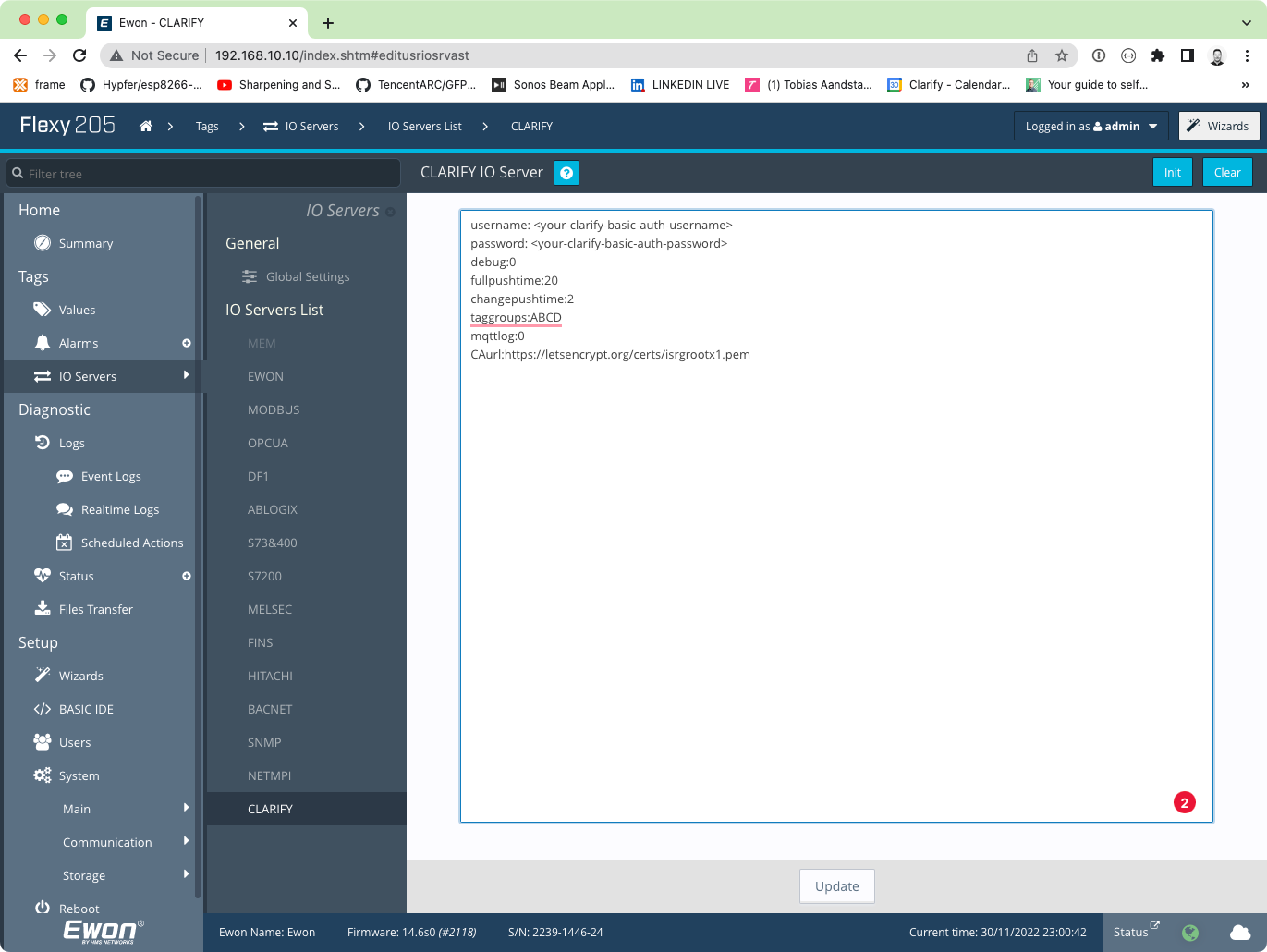Screen dimensions: 1267x952
Task: Click the Values tags icon
Action: (43, 310)
